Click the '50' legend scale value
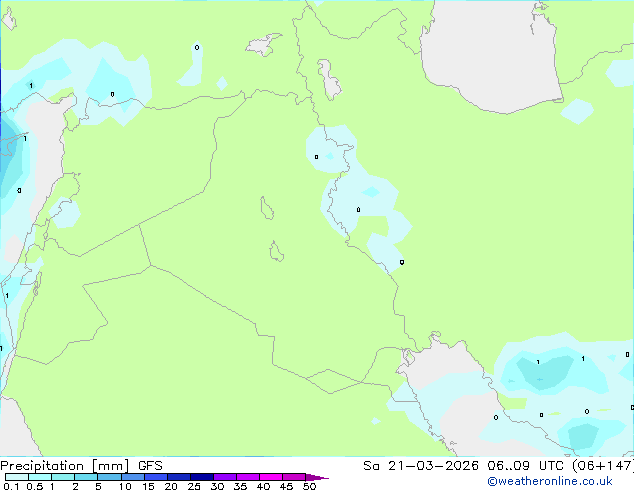Viewport: 634px width, 490px height. 309,486
